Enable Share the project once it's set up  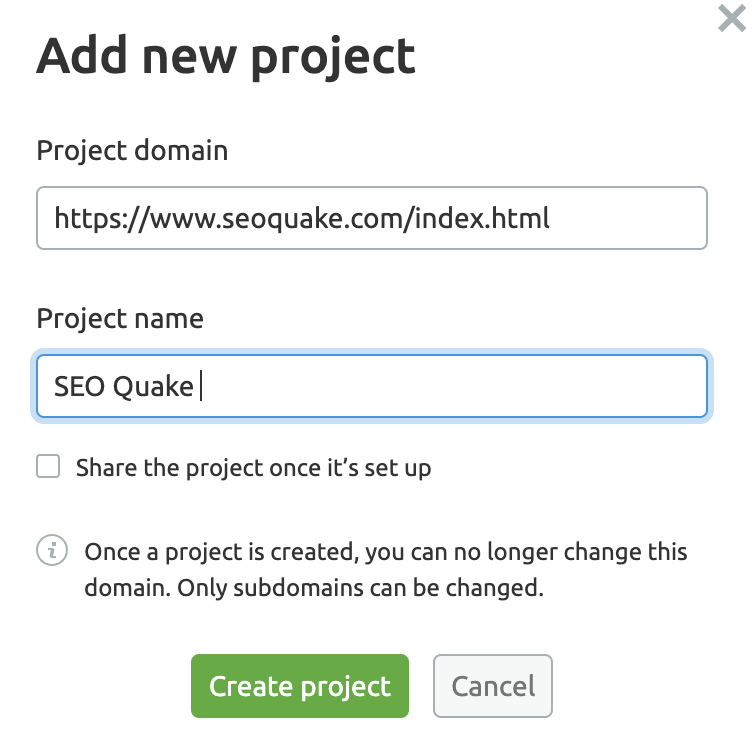(x=48, y=466)
